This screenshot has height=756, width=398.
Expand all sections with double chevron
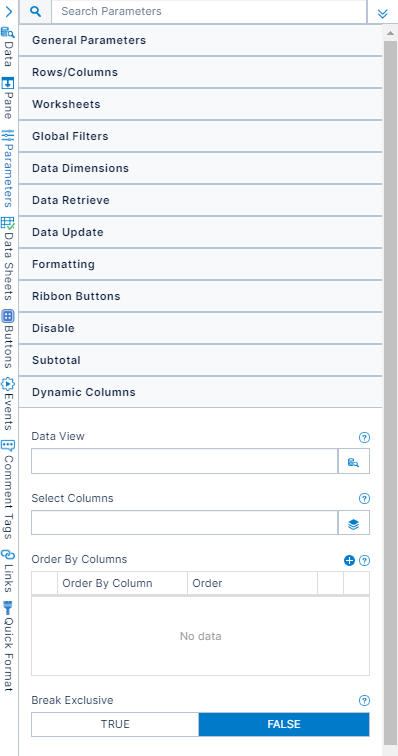click(383, 13)
